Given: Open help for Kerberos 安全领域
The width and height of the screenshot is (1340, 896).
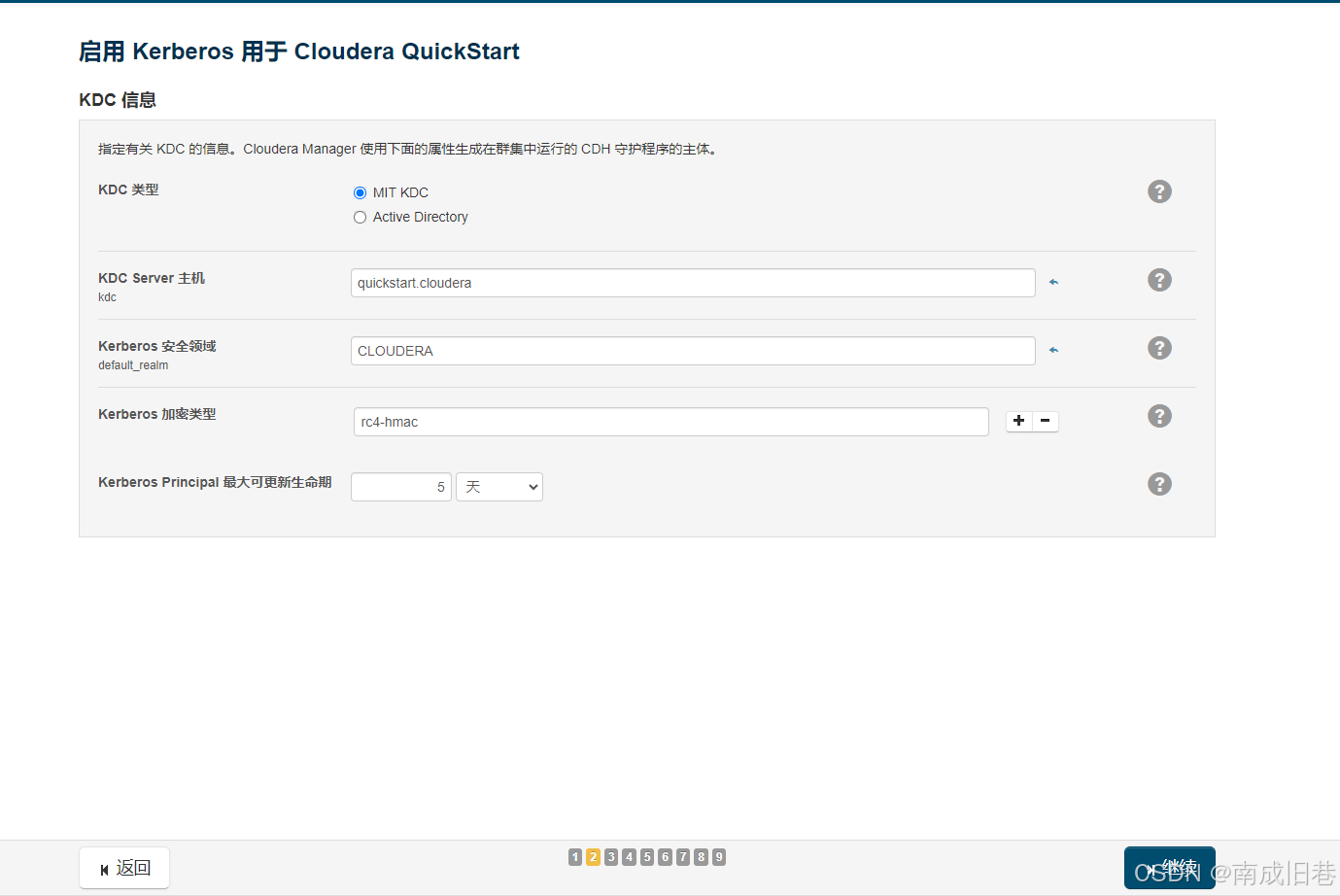Looking at the screenshot, I should [x=1159, y=348].
